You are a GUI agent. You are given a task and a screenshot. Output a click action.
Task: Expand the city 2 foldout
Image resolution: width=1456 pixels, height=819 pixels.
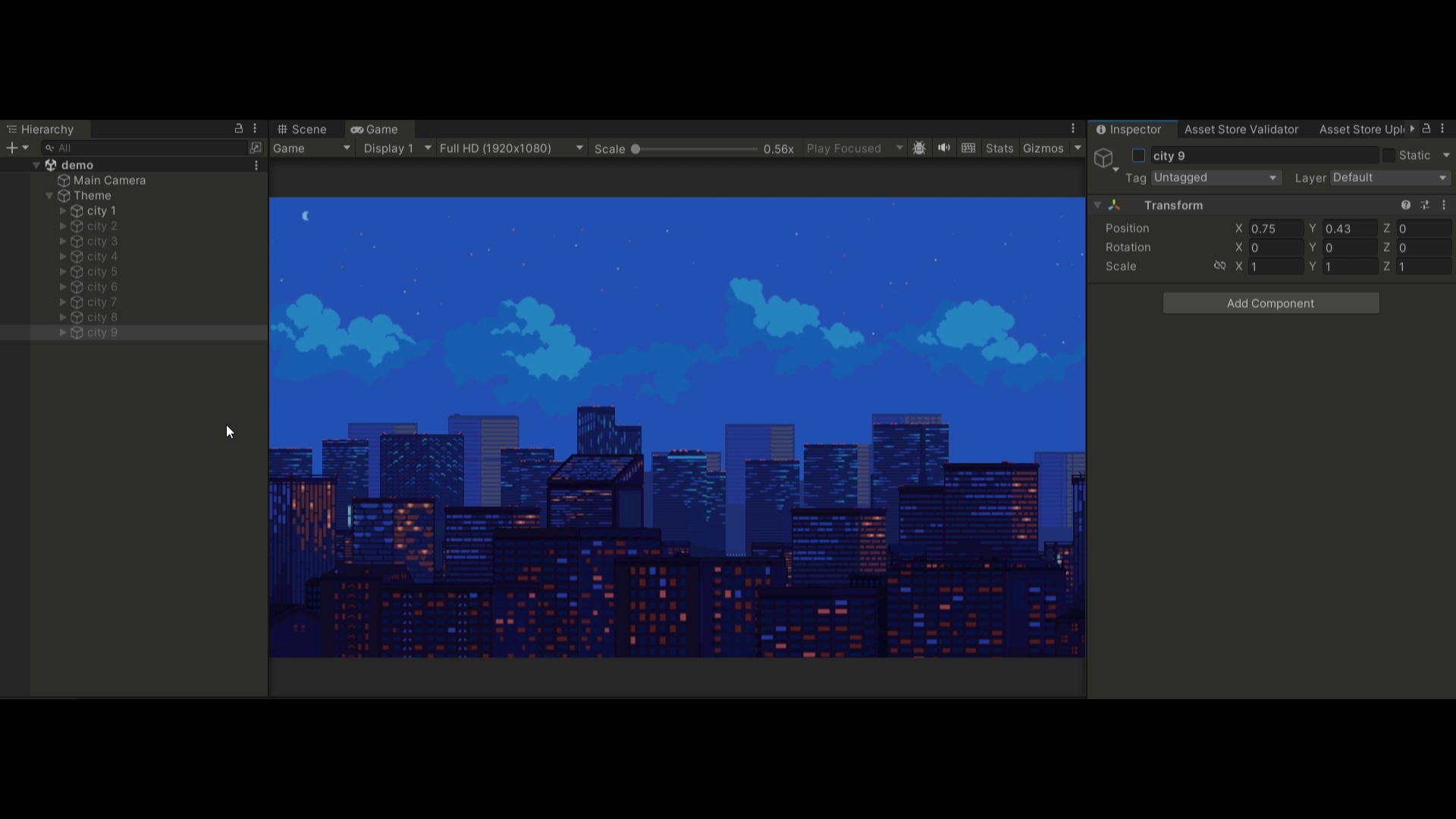point(63,226)
